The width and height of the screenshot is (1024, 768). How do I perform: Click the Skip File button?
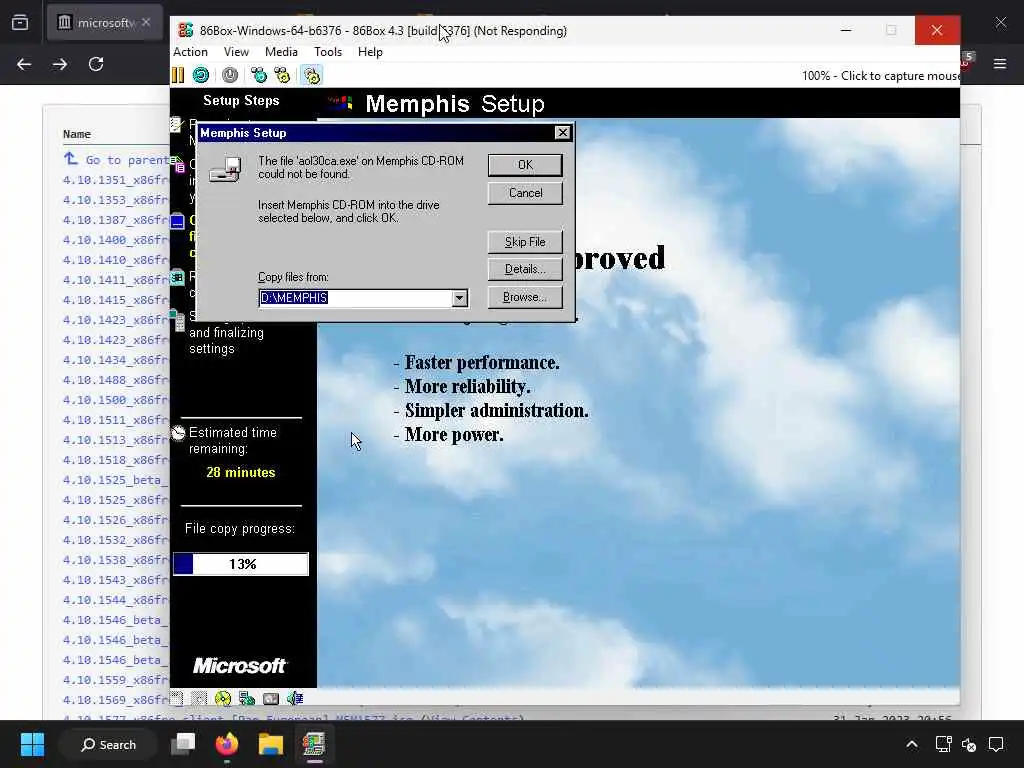click(525, 242)
